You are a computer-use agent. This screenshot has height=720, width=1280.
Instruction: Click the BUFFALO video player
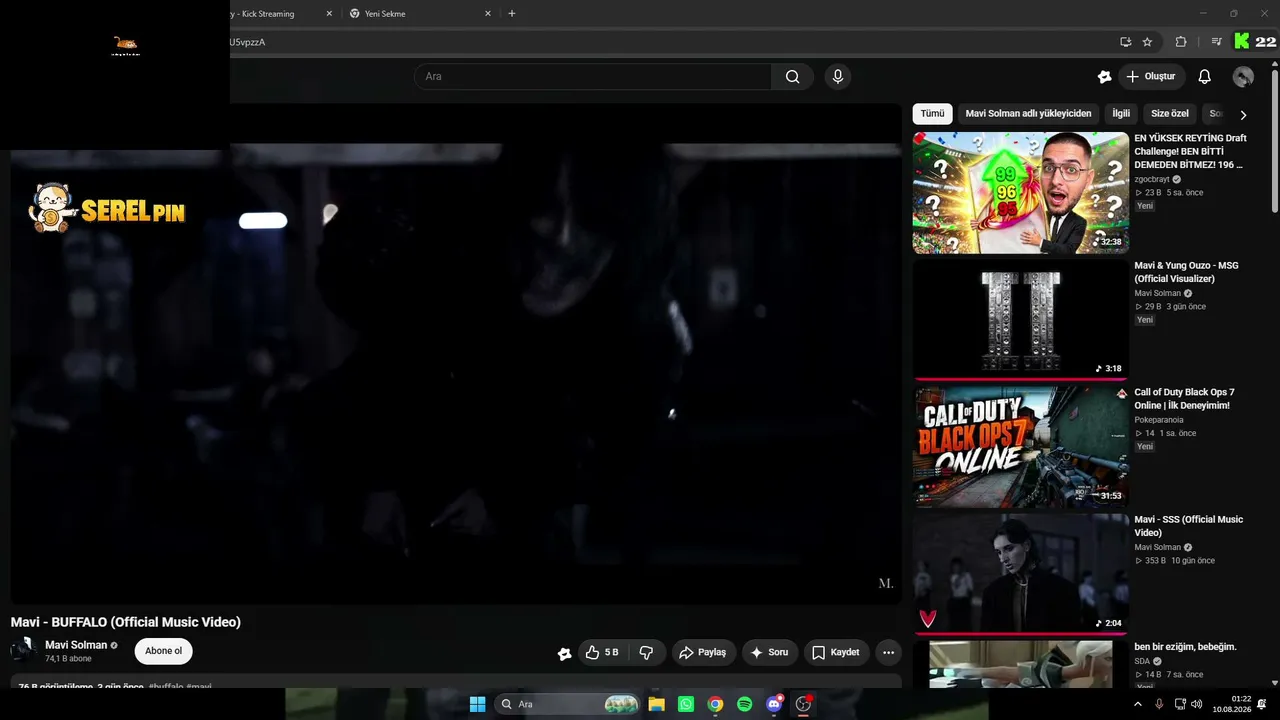456,354
